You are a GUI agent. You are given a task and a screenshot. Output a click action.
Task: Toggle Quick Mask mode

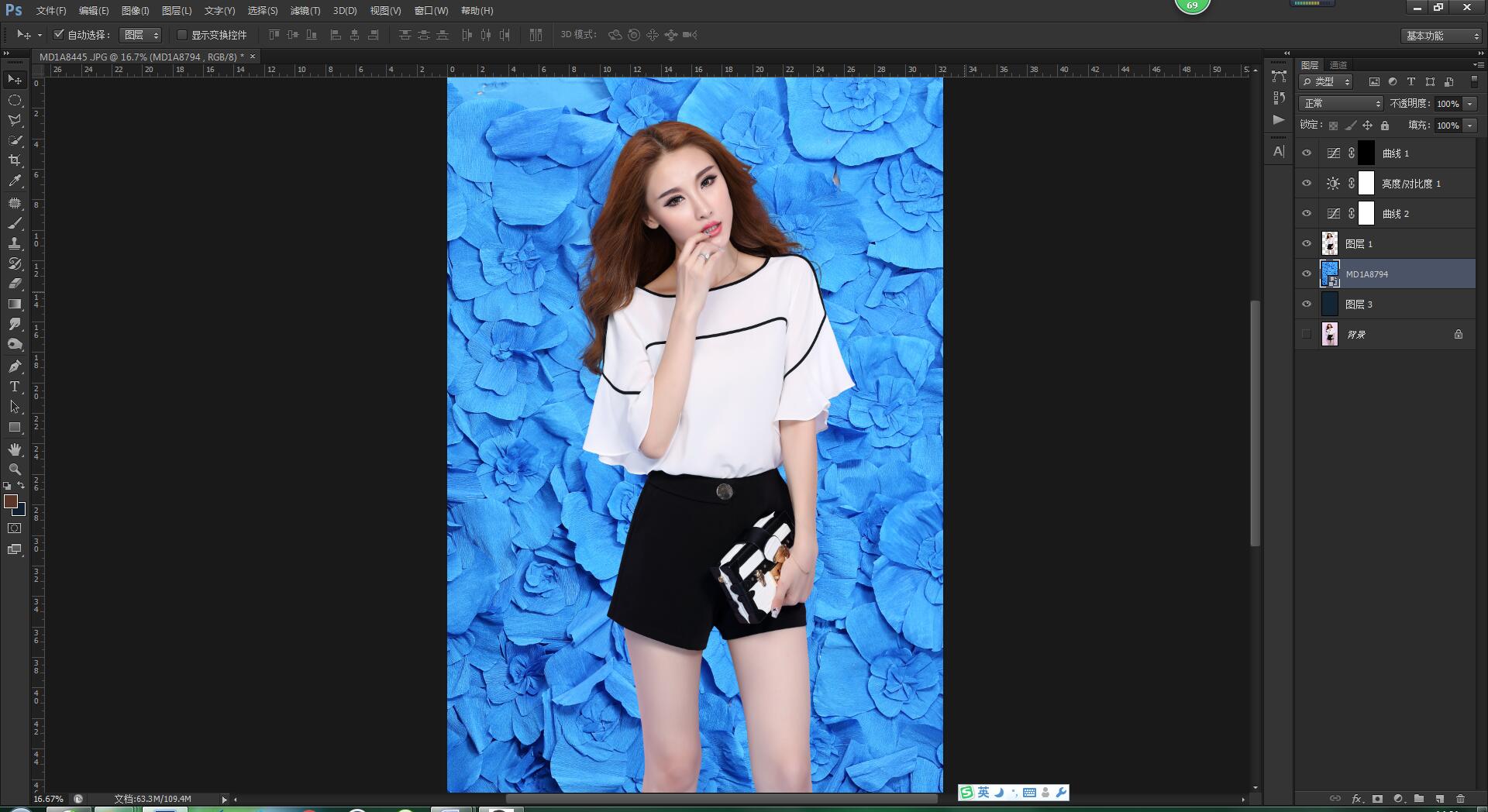tap(15, 528)
